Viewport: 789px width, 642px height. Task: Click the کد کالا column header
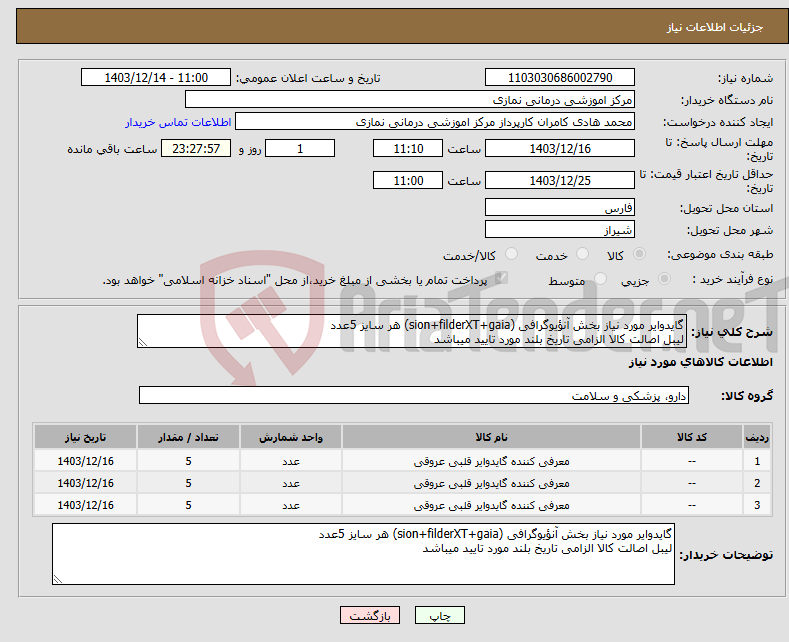[691, 437]
